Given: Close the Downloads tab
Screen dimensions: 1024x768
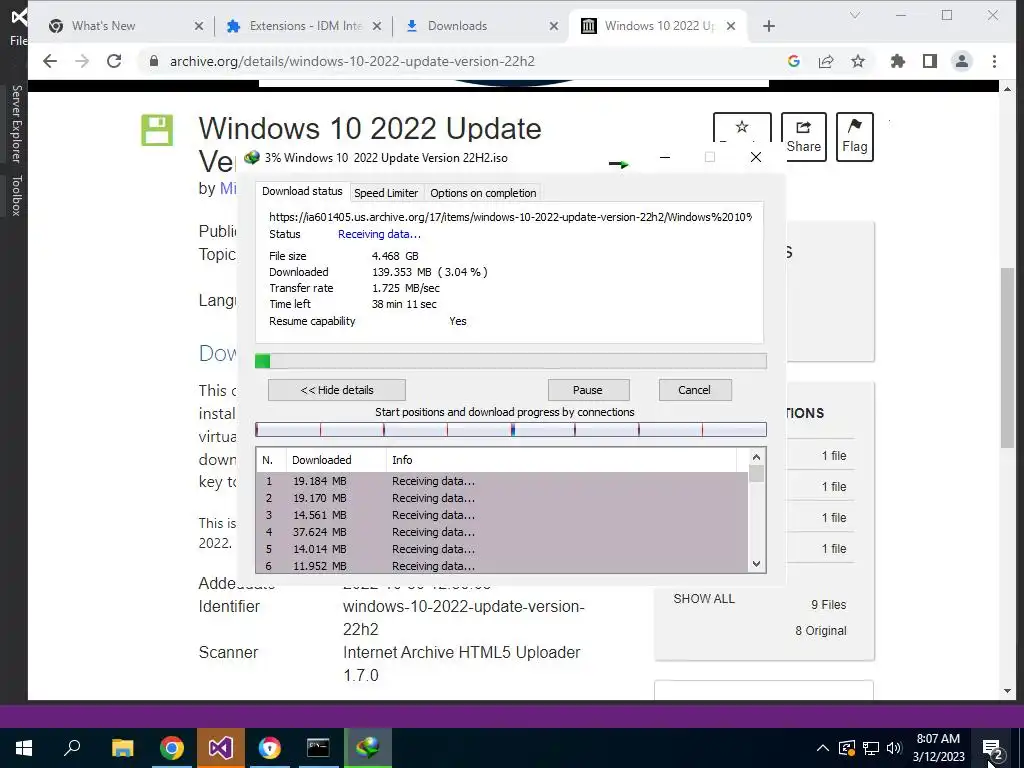Looking at the screenshot, I should pyautogui.click(x=554, y=26).
